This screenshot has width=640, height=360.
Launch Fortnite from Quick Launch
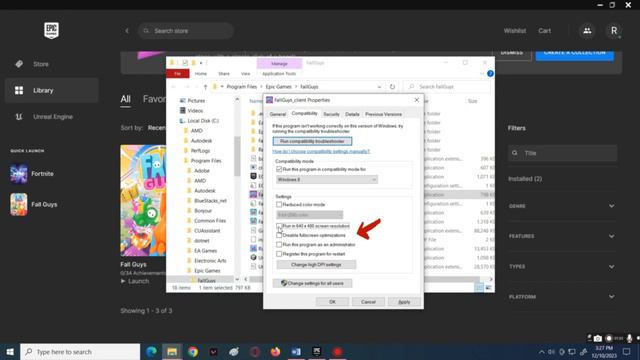point(33,174)
